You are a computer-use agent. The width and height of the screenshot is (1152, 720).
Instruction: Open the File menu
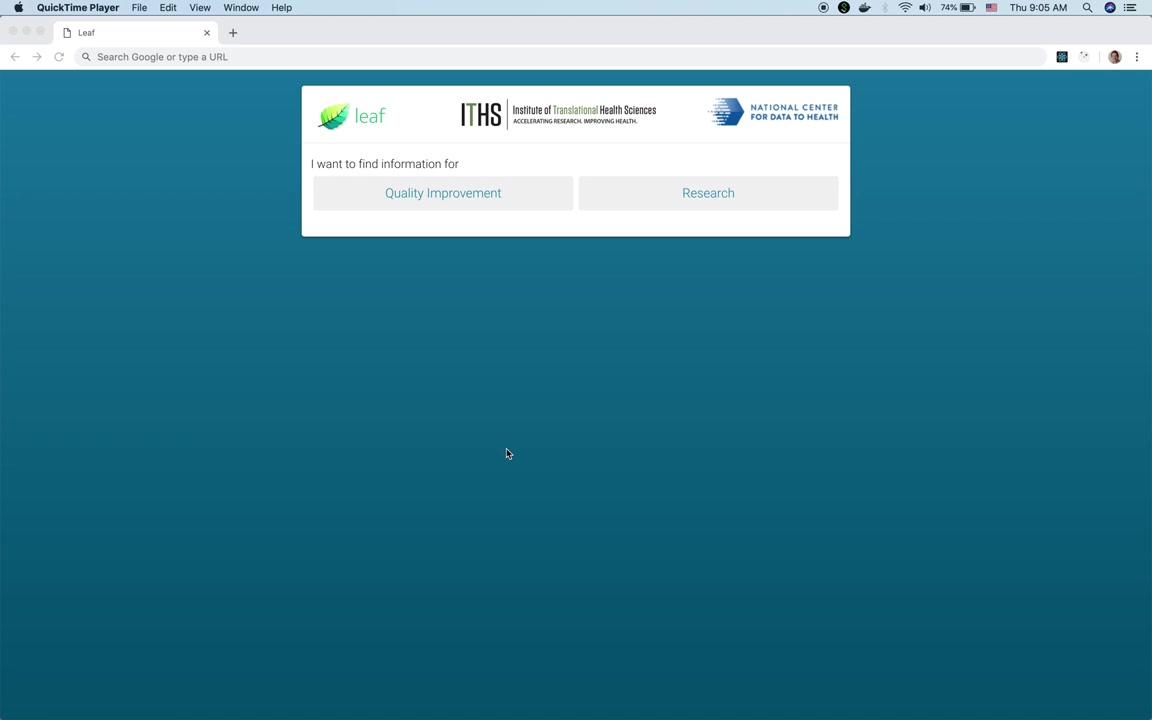[139, 7]
